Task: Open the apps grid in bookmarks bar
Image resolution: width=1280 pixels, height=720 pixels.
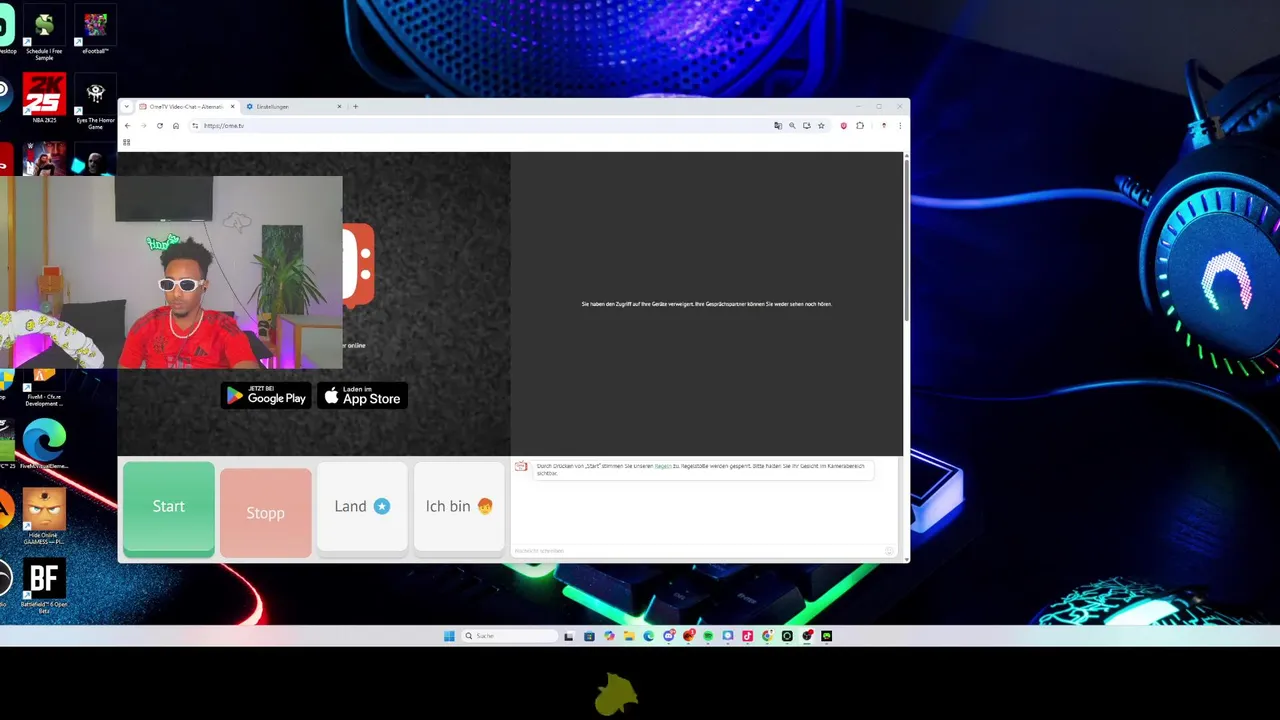Action: pos(126,142)
